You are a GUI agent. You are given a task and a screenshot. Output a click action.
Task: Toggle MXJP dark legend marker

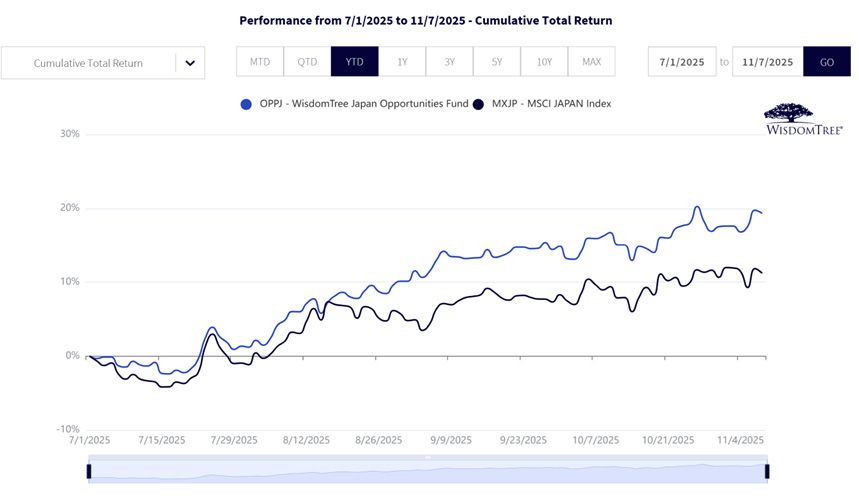click(478, 104)
